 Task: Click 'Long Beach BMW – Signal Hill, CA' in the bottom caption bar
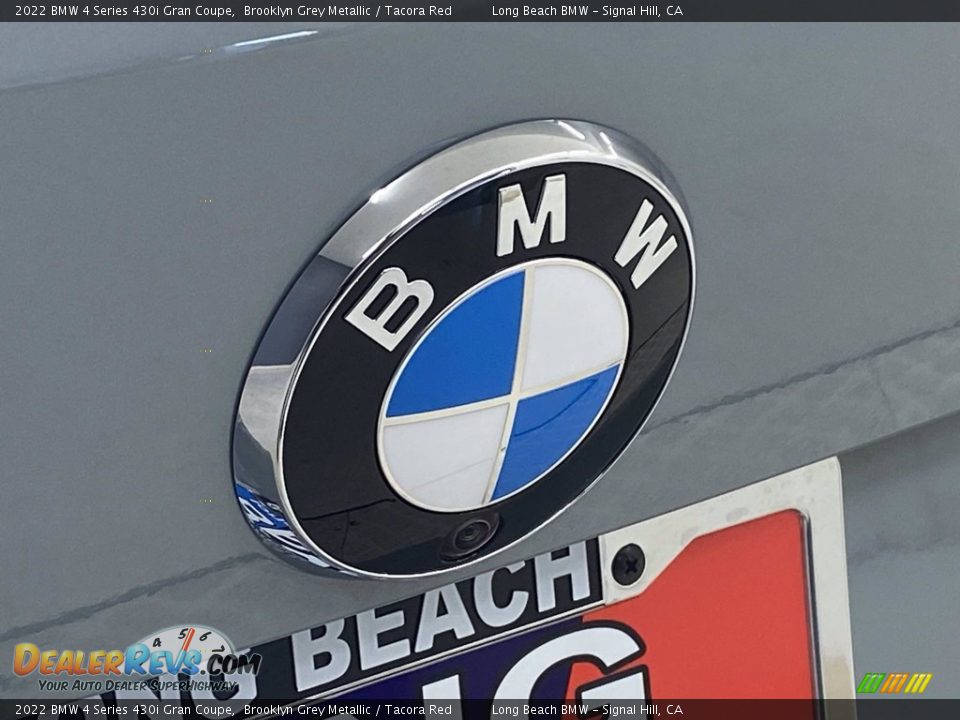click(587, 710)
